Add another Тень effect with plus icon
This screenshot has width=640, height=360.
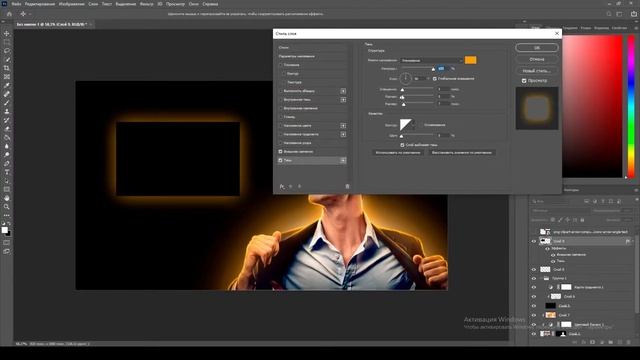pos(343,160)
